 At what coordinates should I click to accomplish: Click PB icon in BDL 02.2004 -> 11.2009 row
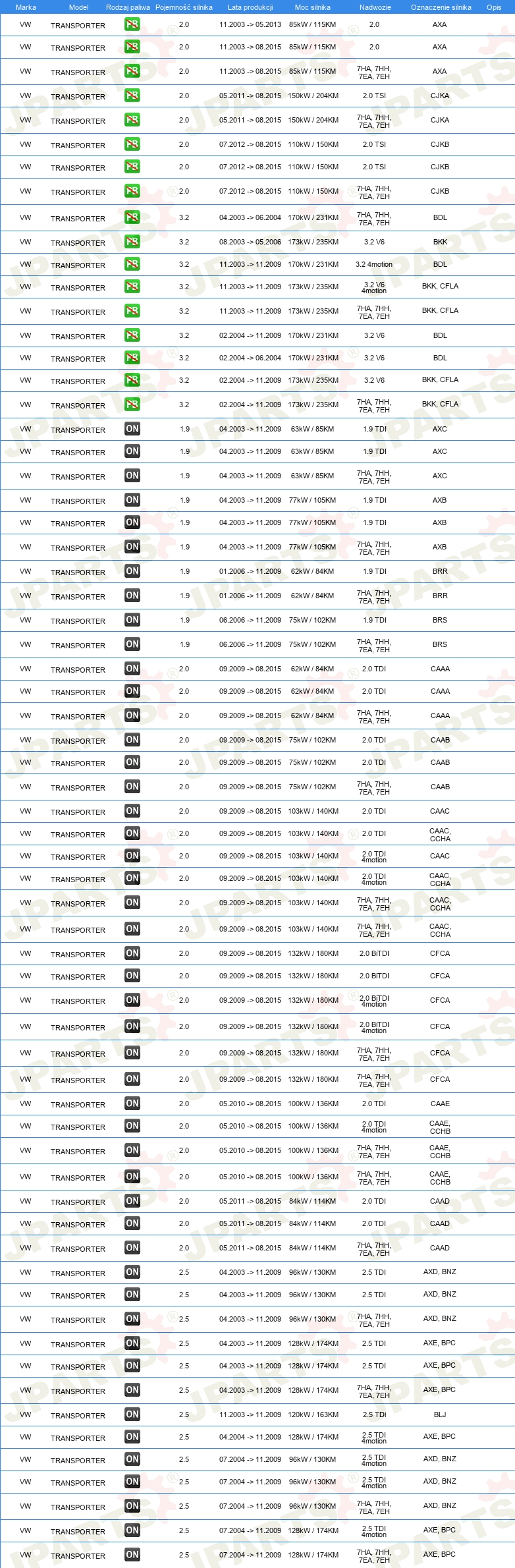[x=132, y=335]
